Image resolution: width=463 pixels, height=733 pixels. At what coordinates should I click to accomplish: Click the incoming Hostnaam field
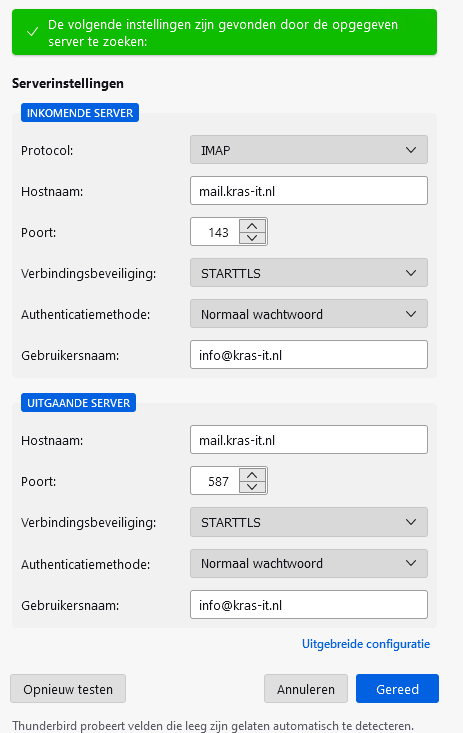pos(309,191)
